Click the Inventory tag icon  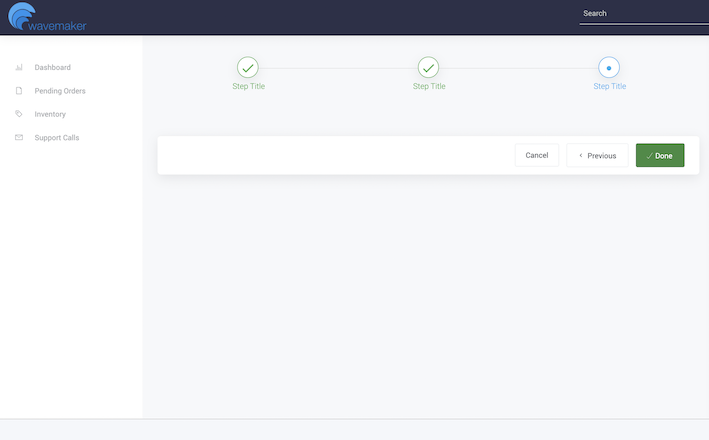(19, 114)
